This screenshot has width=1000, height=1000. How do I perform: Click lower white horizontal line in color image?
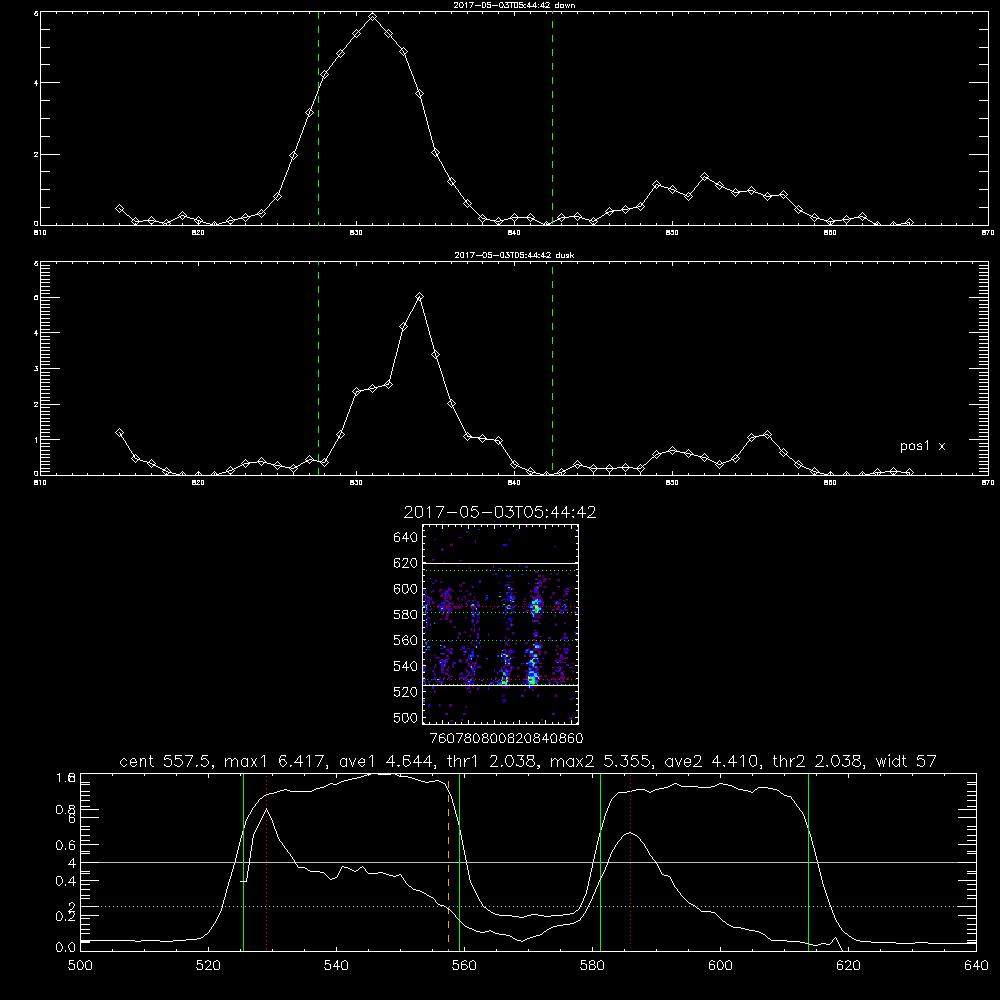tap(500, 685)
